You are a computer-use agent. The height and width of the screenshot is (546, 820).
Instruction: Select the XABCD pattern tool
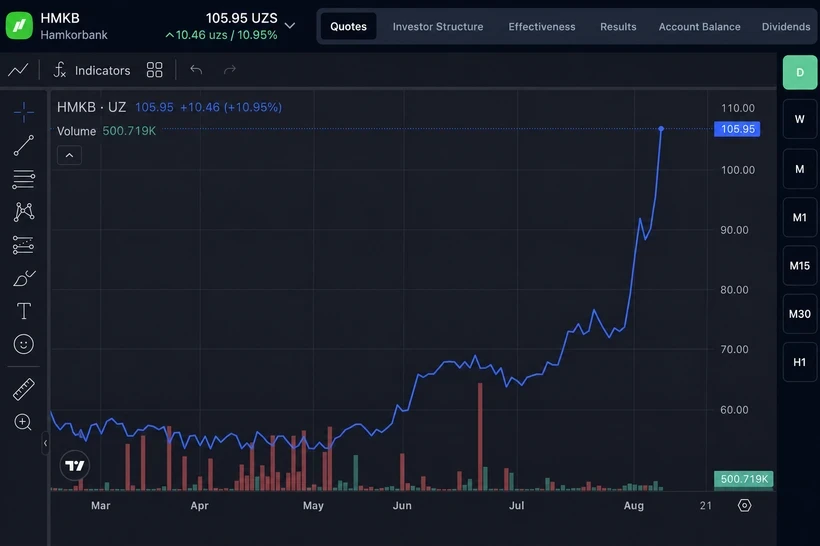pyautogui.click(x=24, y=212)
